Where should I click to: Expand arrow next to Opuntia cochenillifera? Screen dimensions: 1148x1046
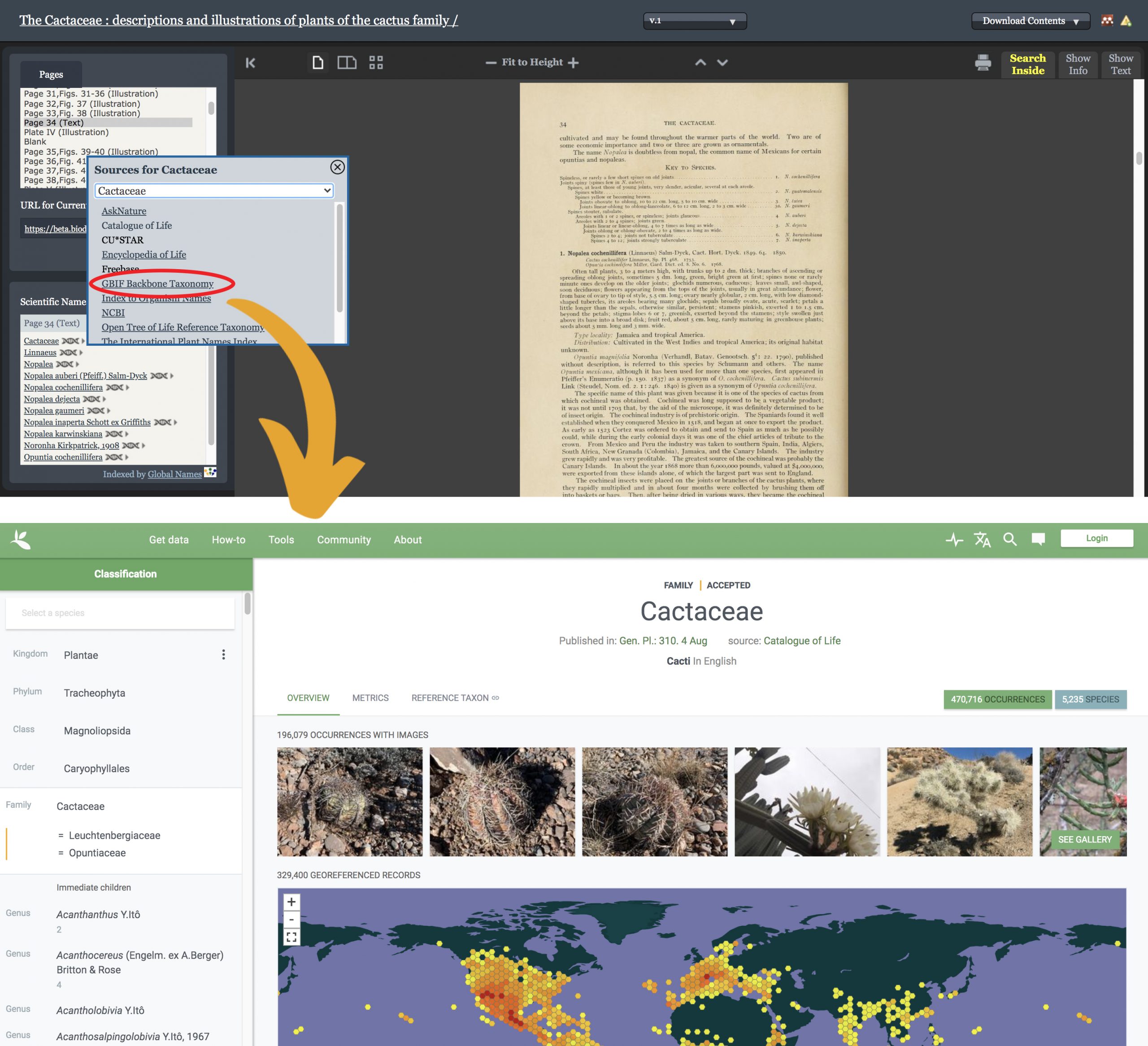[126, 457]
